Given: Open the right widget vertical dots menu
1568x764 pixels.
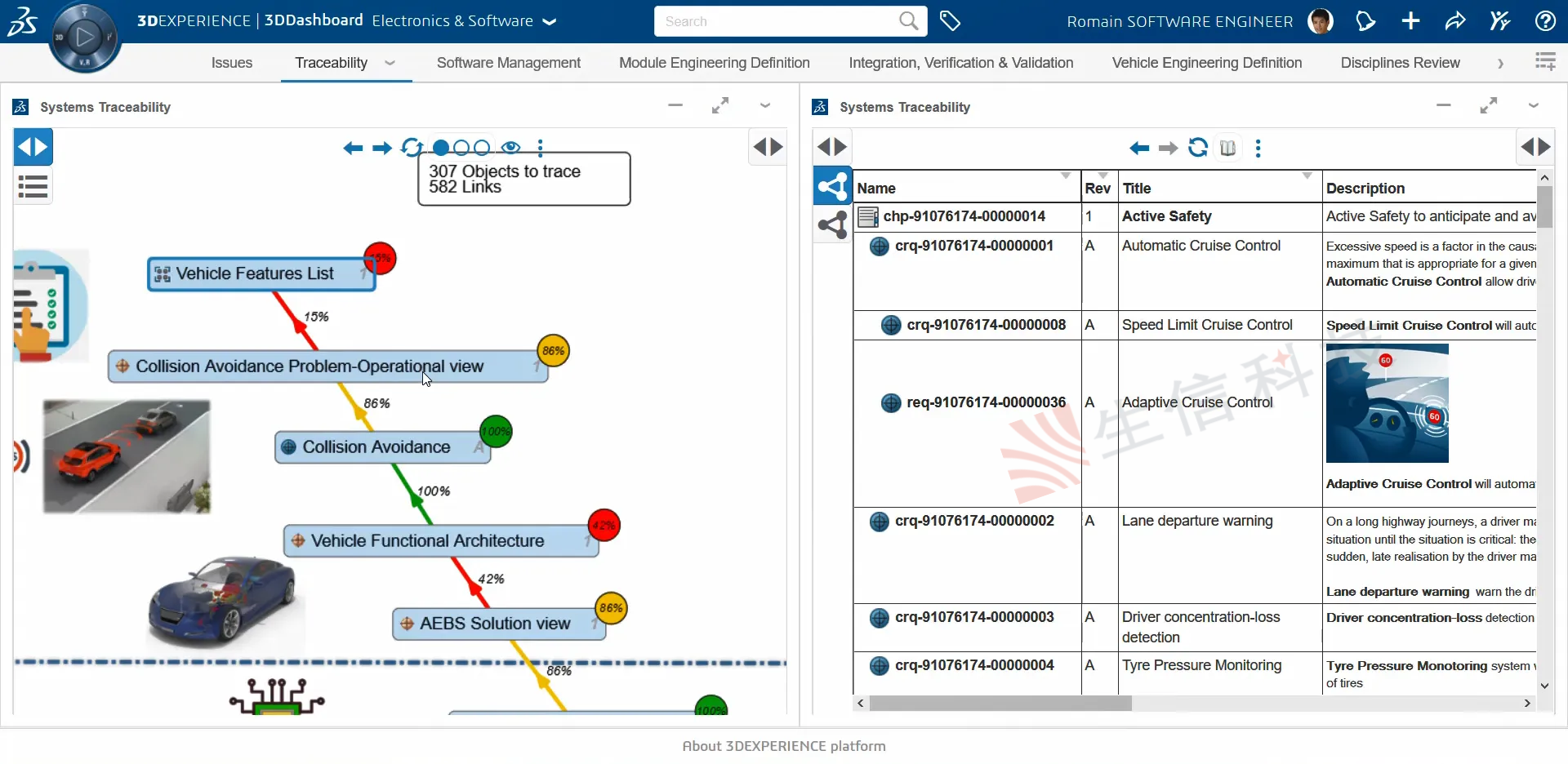Looking at the screenshot, I should pyautogui.click(x=1258, y=148).
